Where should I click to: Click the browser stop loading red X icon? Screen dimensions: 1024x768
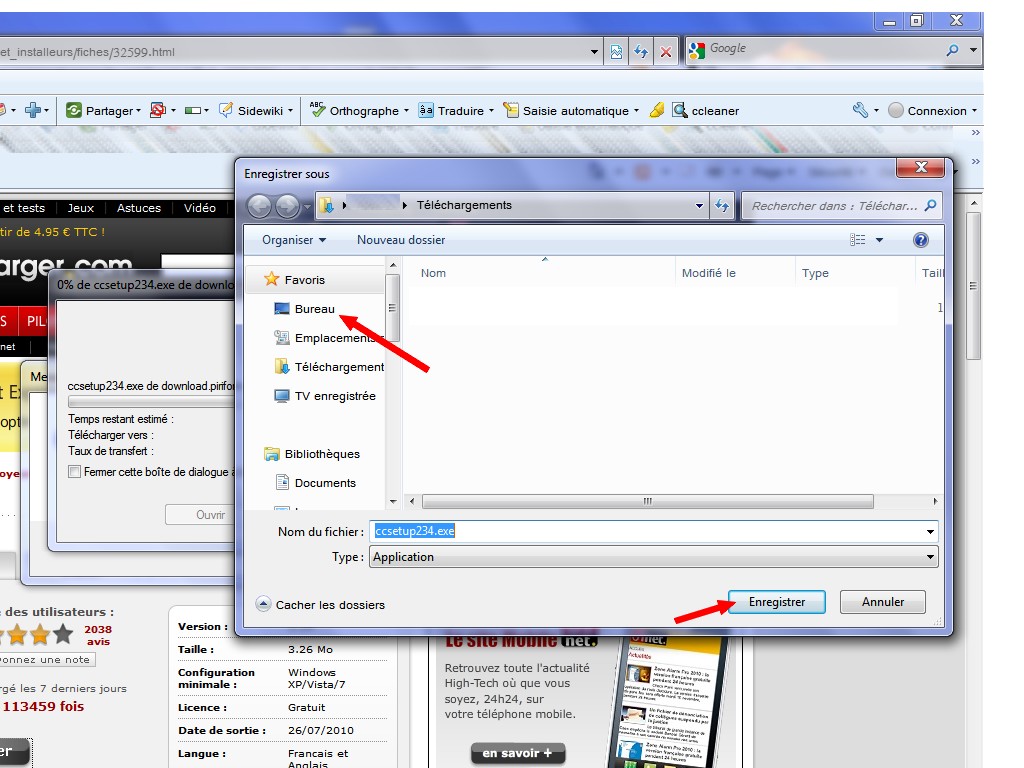(666, 52)
